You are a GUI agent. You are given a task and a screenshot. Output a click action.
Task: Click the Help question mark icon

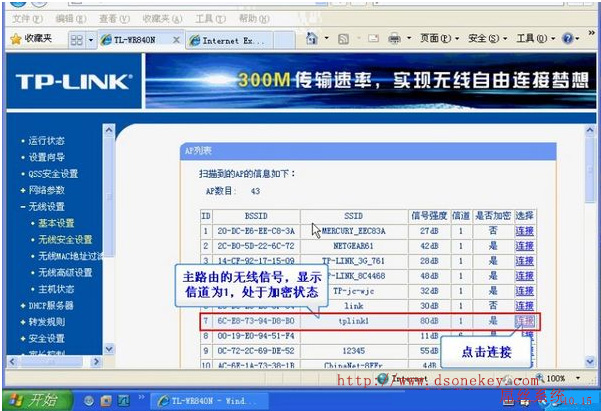click(568, 38)
